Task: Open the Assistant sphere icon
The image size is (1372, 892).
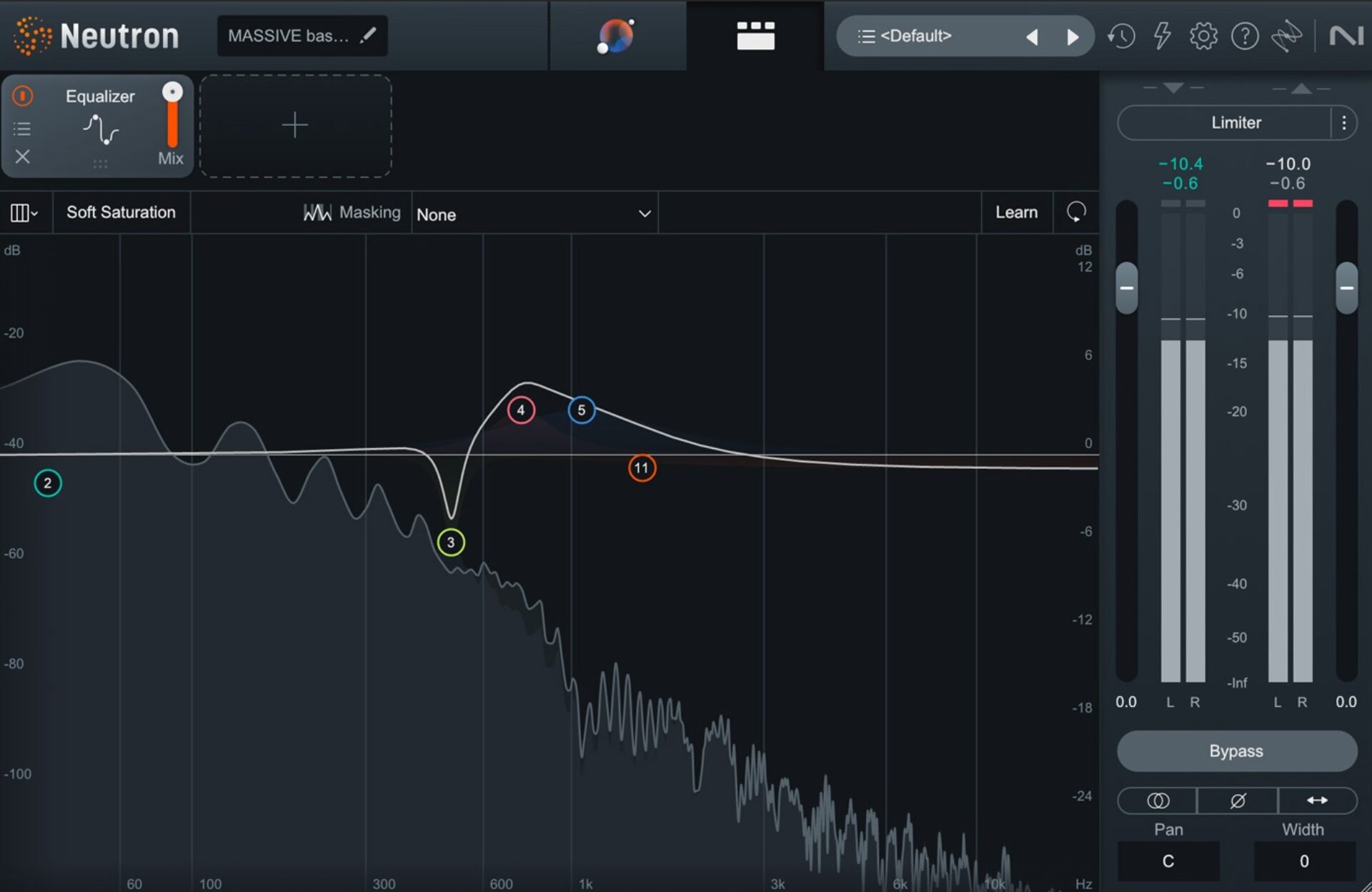Action: pyautogui.click(x=615, y=36)
